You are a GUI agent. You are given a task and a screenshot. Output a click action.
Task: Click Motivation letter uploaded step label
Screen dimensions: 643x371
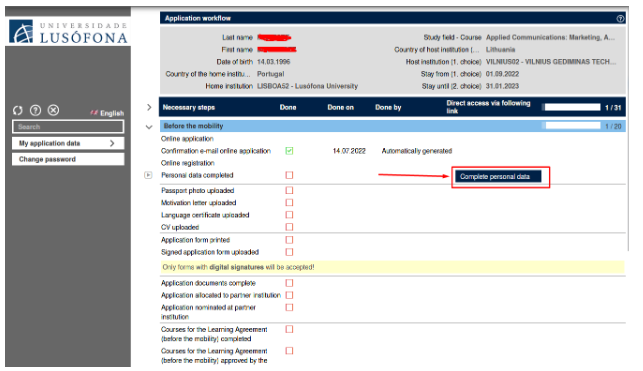click(x=198, y=203)
